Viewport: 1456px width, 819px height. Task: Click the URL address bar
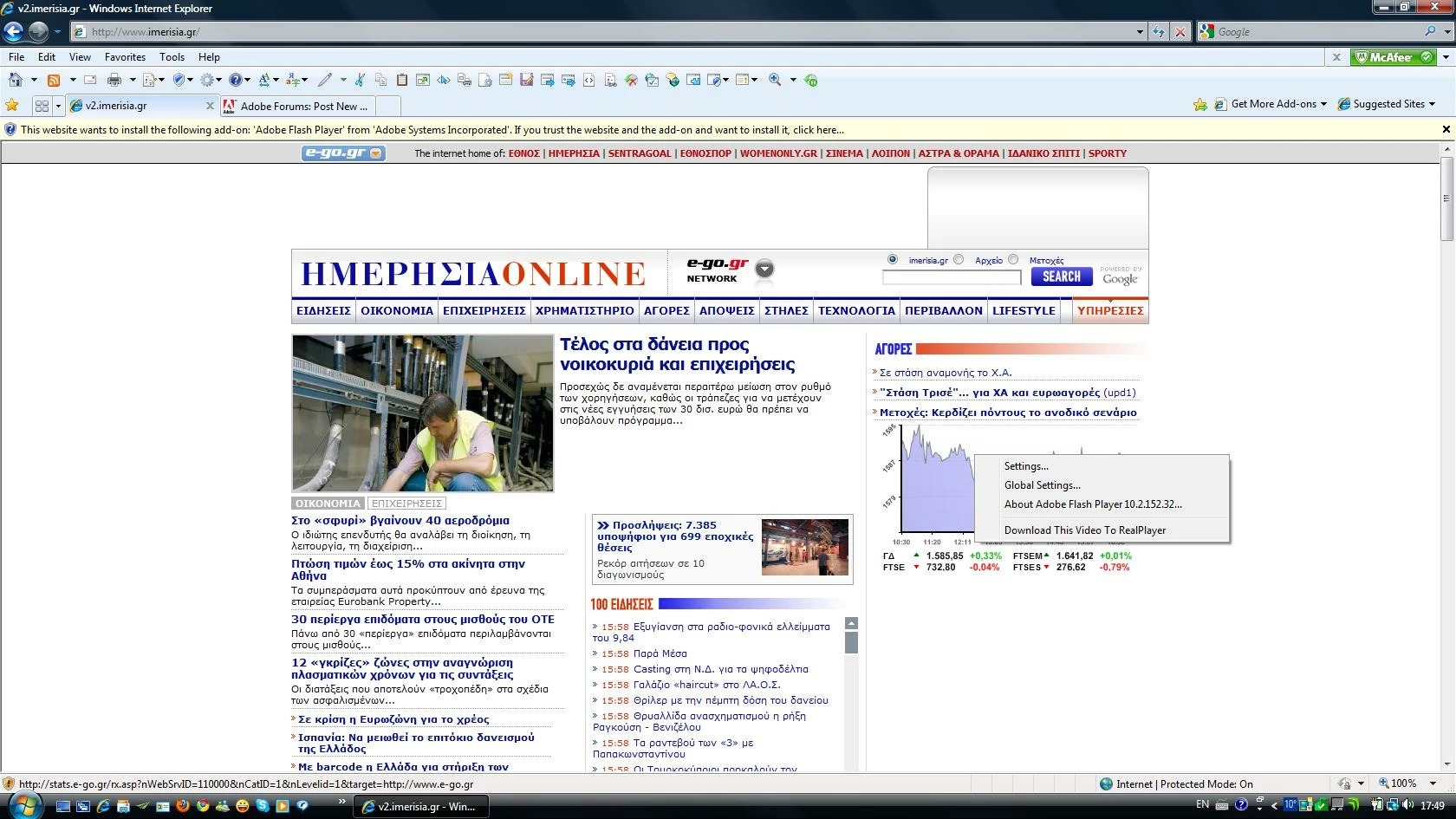[x=603, y=32]
